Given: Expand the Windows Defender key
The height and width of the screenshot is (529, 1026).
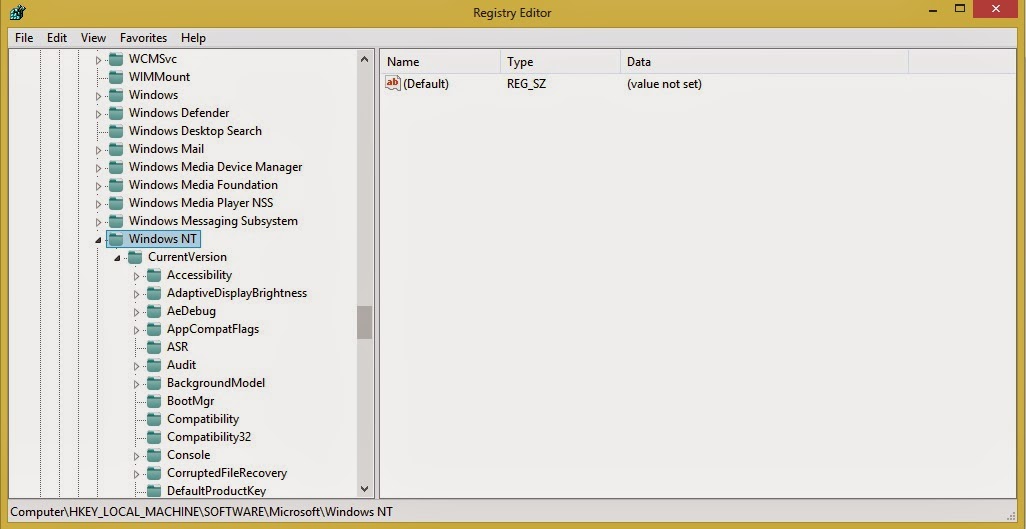Looking at the screenshot, I should (x=99, y=114).
